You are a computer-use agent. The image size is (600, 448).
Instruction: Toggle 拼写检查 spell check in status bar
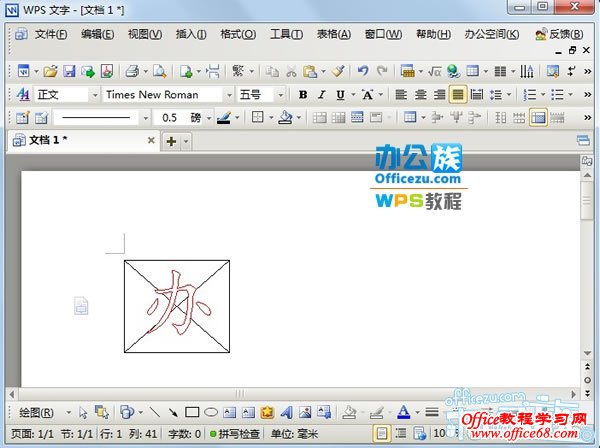pos(235,433)
